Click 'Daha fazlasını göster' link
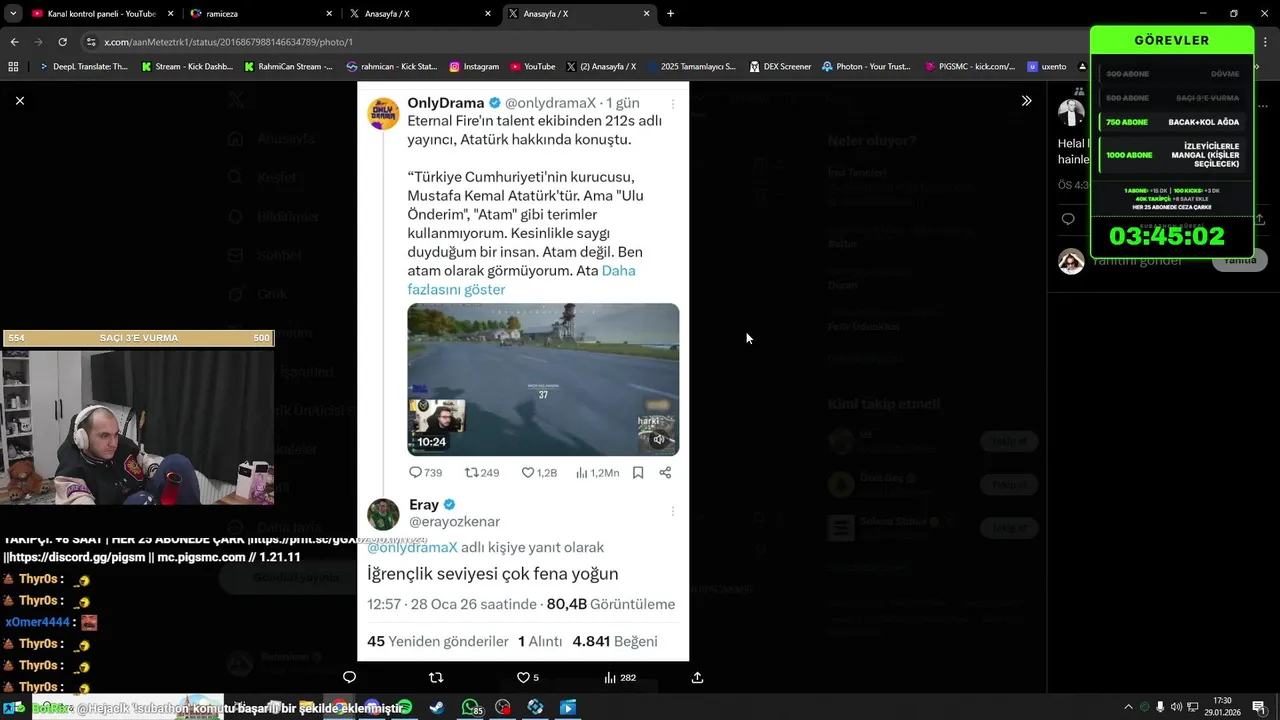This screenshot has height=720, width=1280. (x=521, y=280)
